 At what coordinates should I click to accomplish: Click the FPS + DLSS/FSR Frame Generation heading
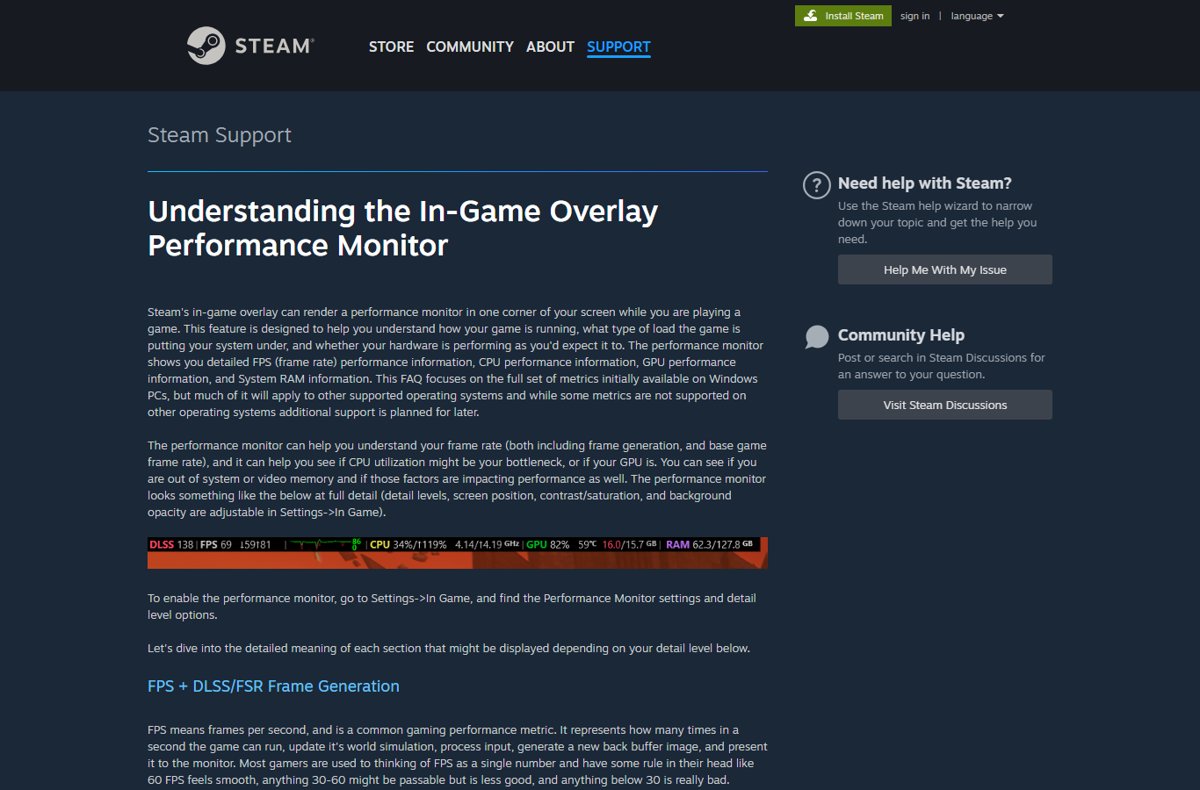coord(273,686)
